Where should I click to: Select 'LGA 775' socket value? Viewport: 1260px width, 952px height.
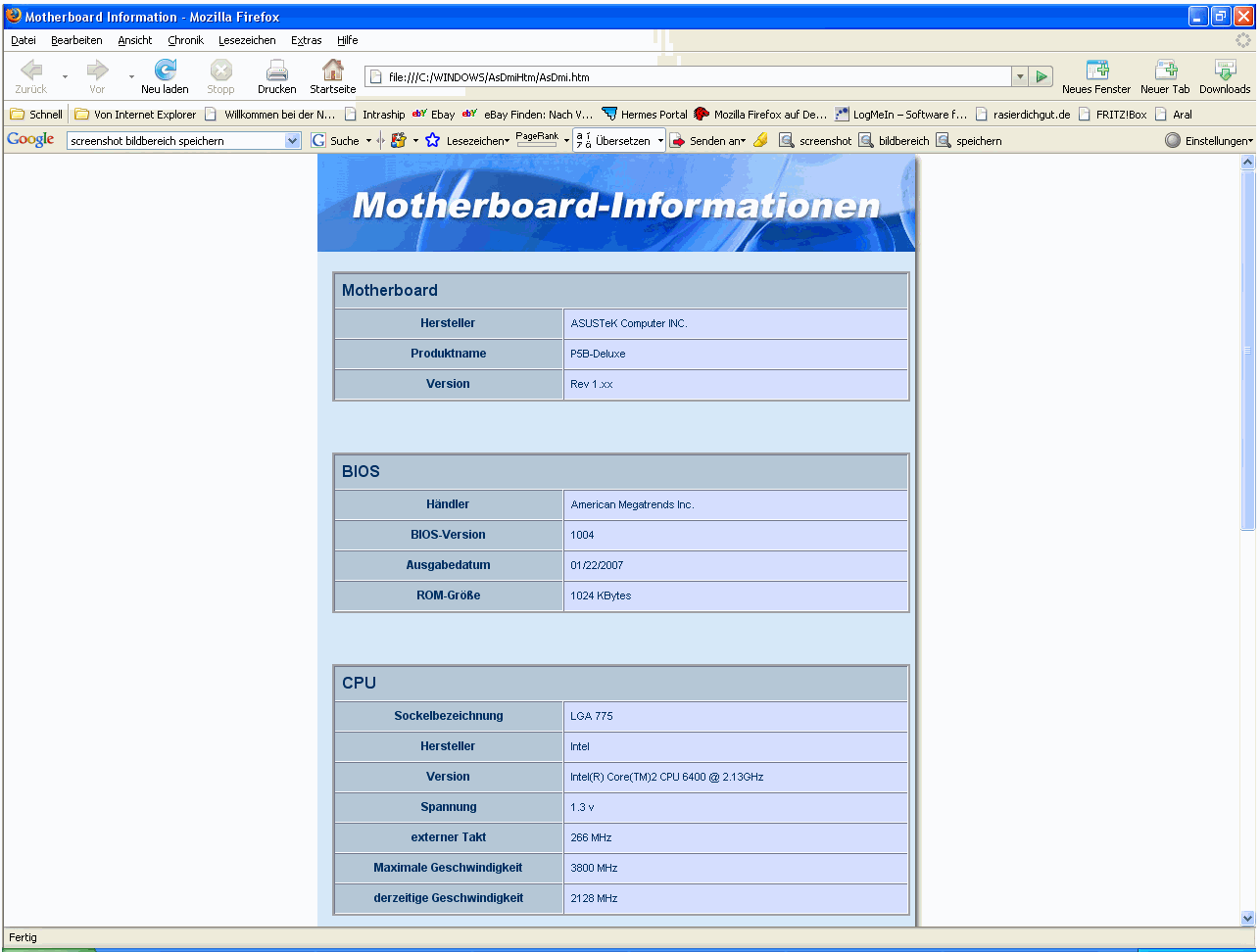coord(592,716)
